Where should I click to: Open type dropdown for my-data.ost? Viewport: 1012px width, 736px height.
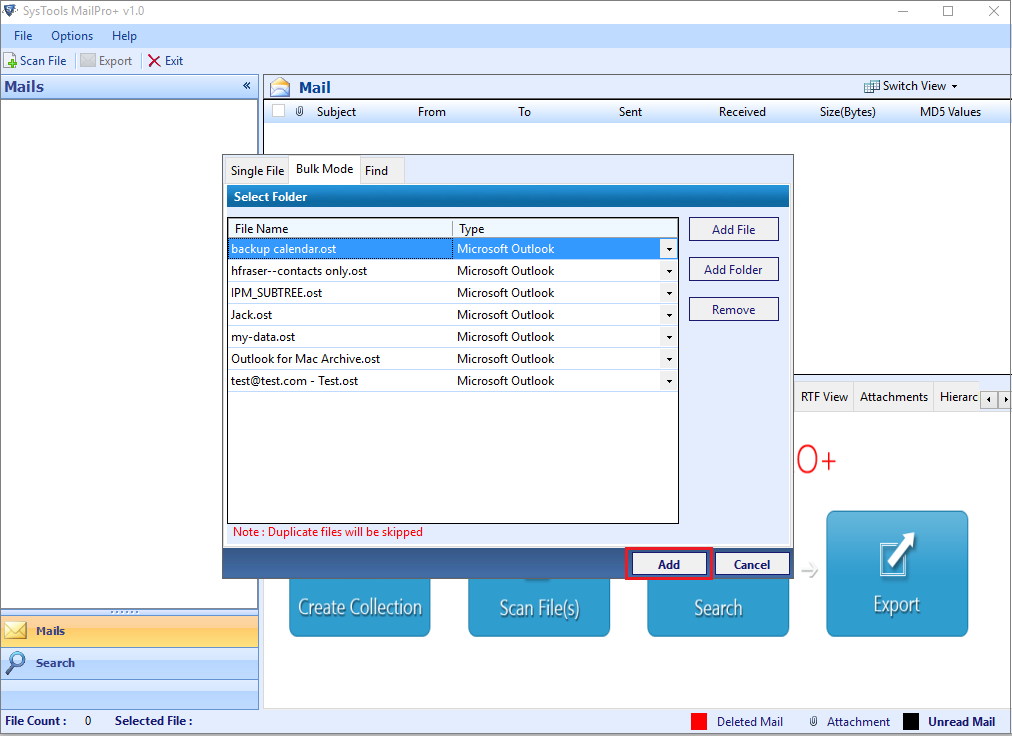click(x=669, y=337)
